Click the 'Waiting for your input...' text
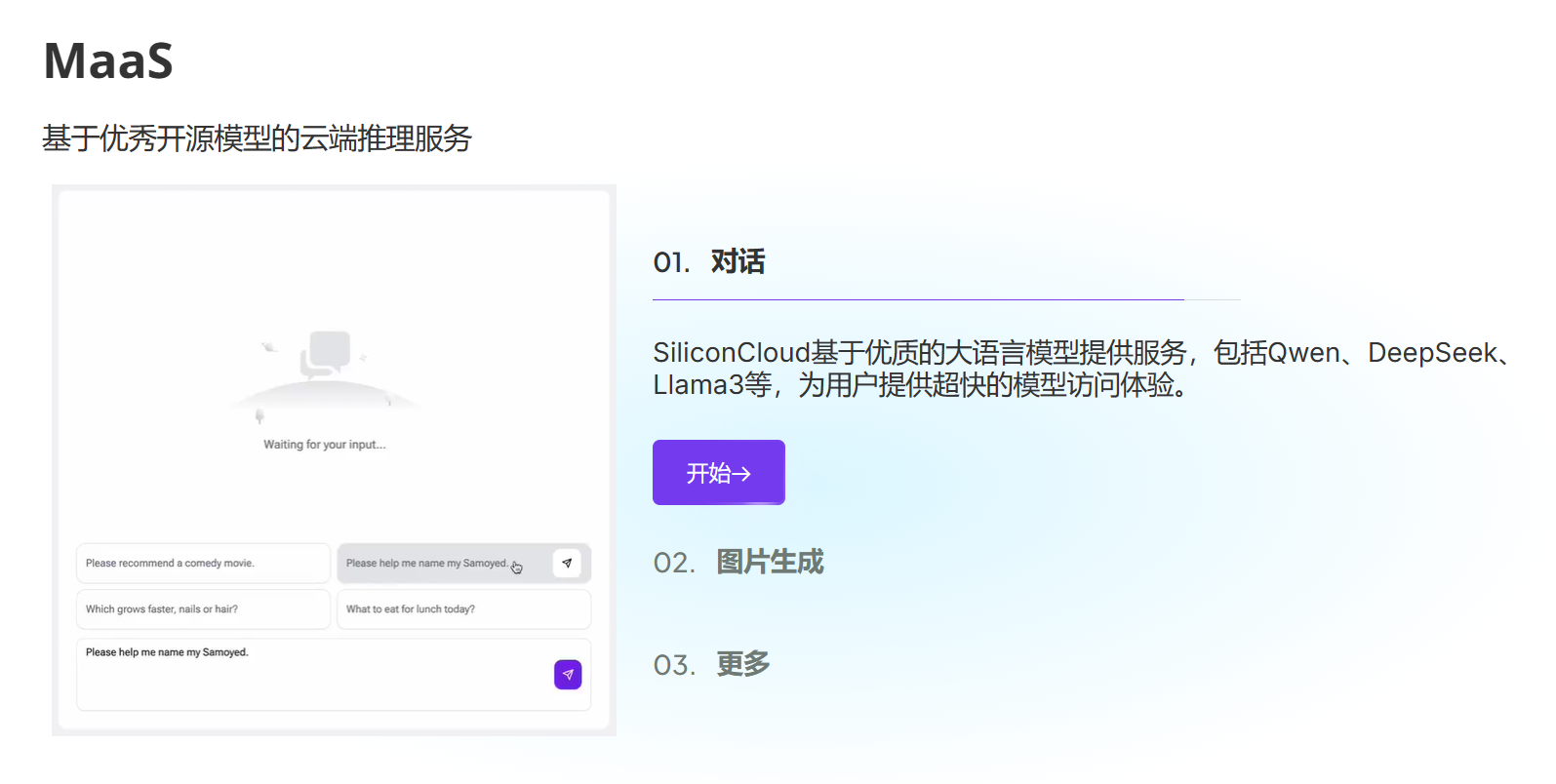The height and width of the screenshot is (784, 1556). click(325, 445)
